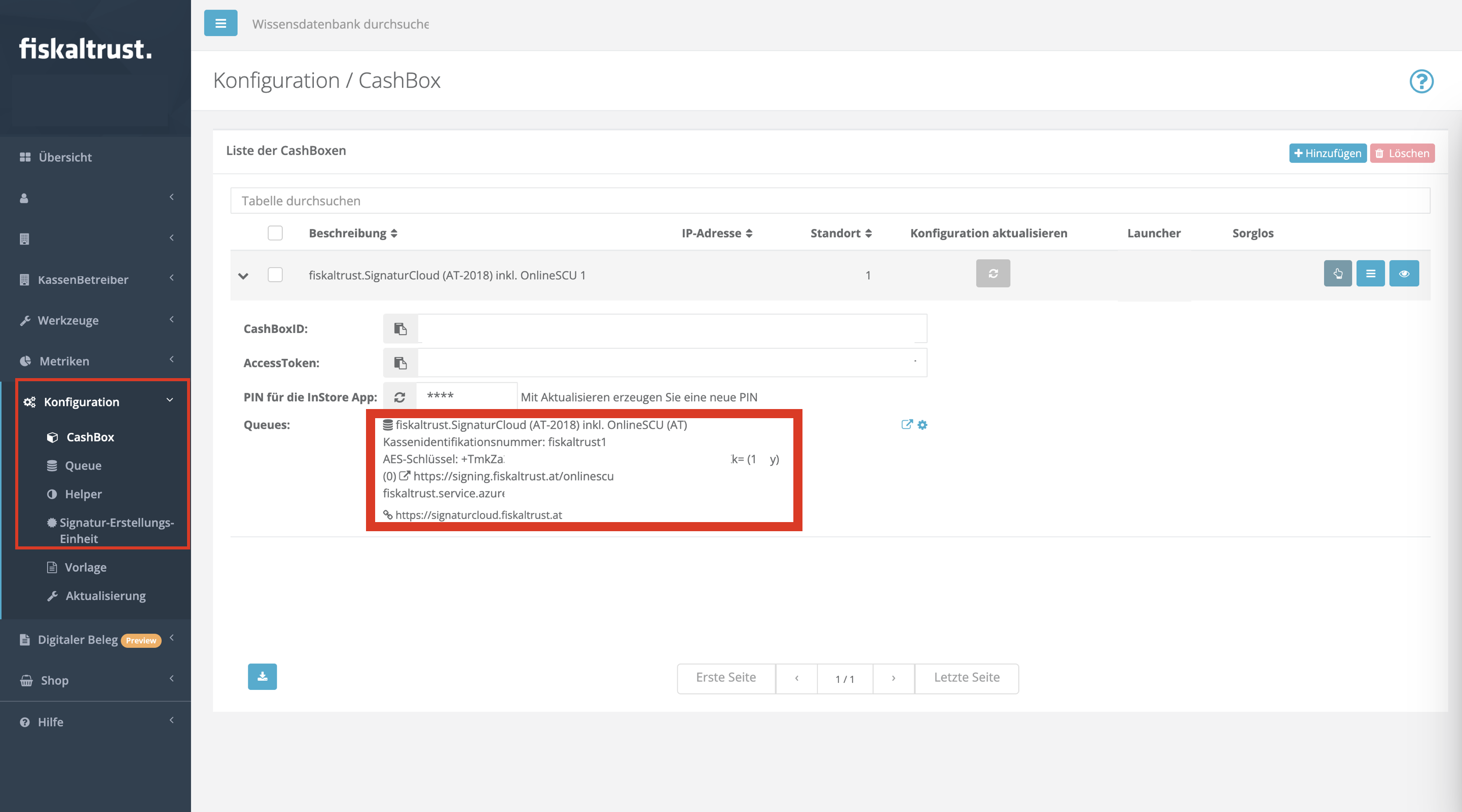Click the Löschen button
Screen dimensions: 1462x812
point(1402,153)
